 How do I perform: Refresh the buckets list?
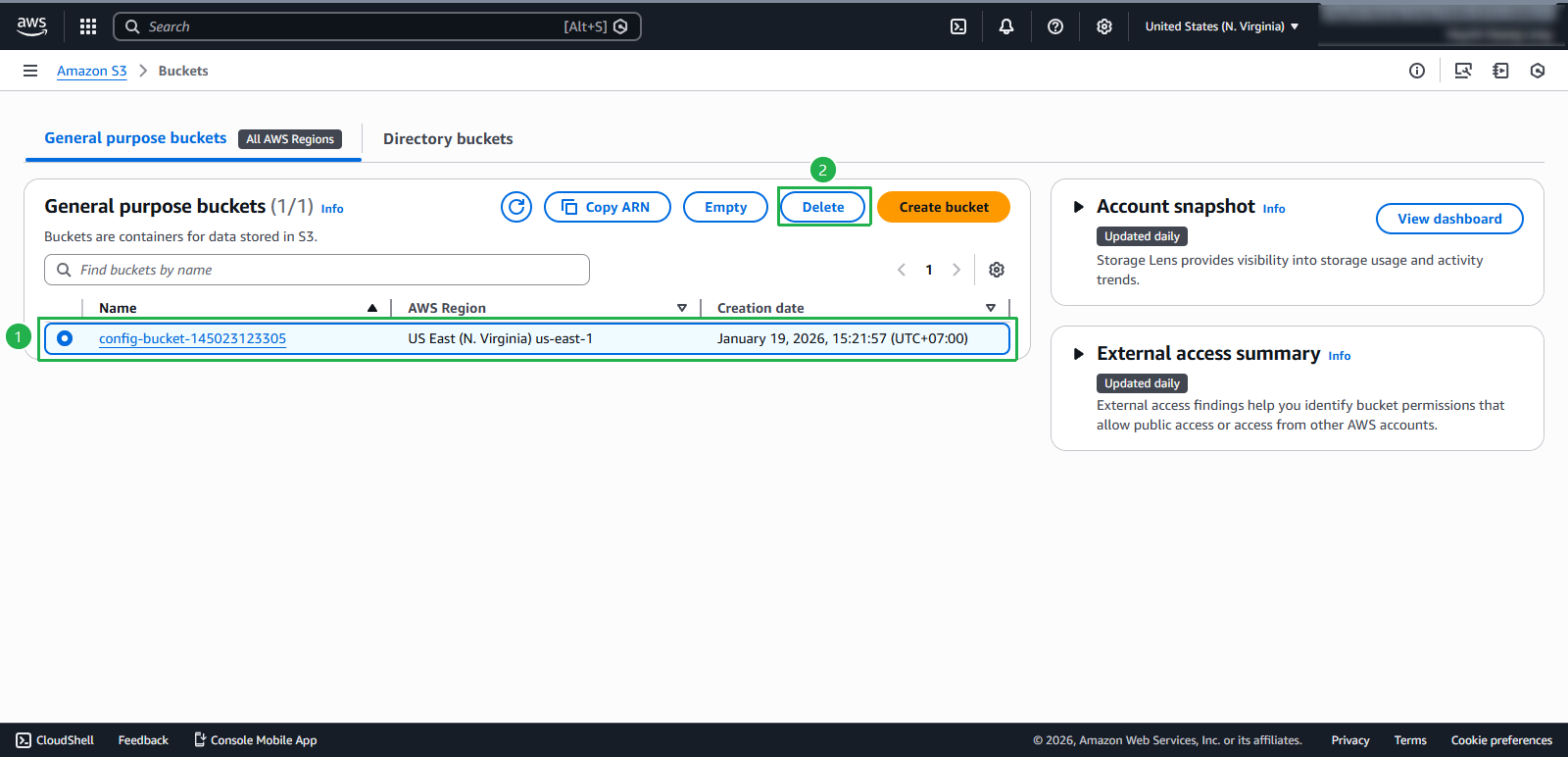point(516,207)
